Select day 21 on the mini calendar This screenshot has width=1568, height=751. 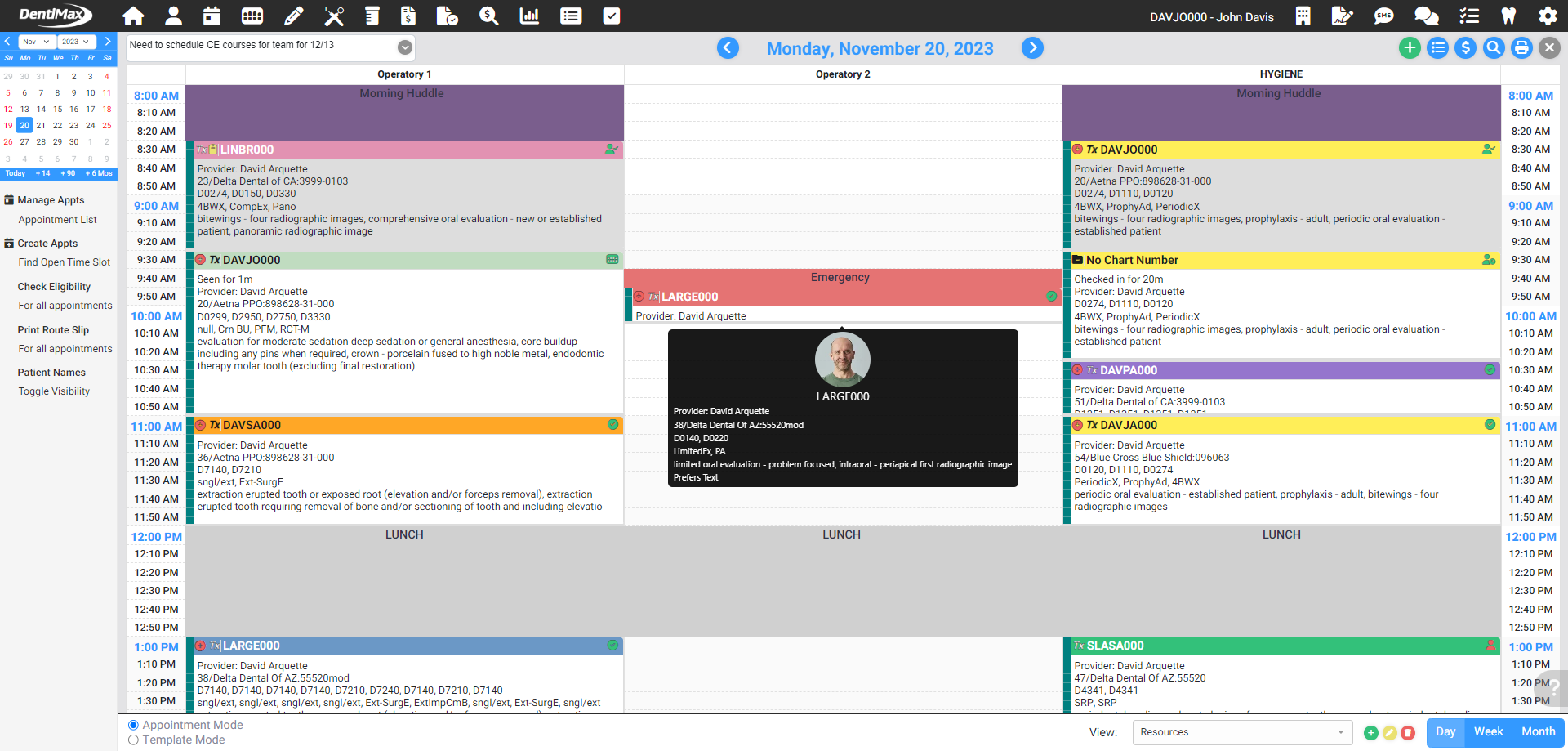[41, 125]
